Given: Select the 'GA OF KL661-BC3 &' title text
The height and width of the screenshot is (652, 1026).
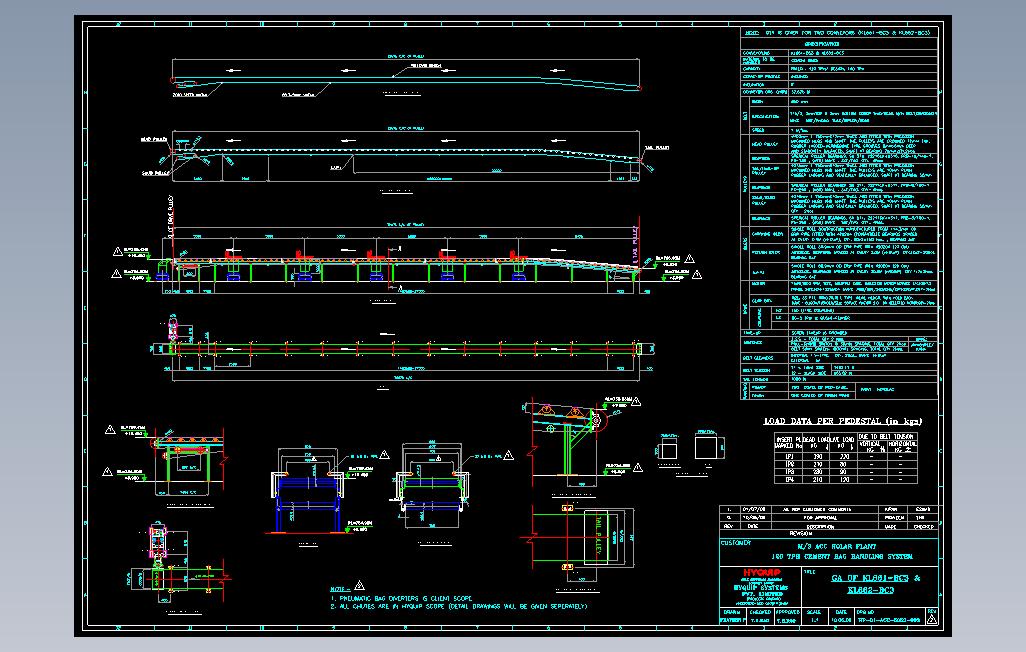Looking at the screenshot, I should [876, 578].
